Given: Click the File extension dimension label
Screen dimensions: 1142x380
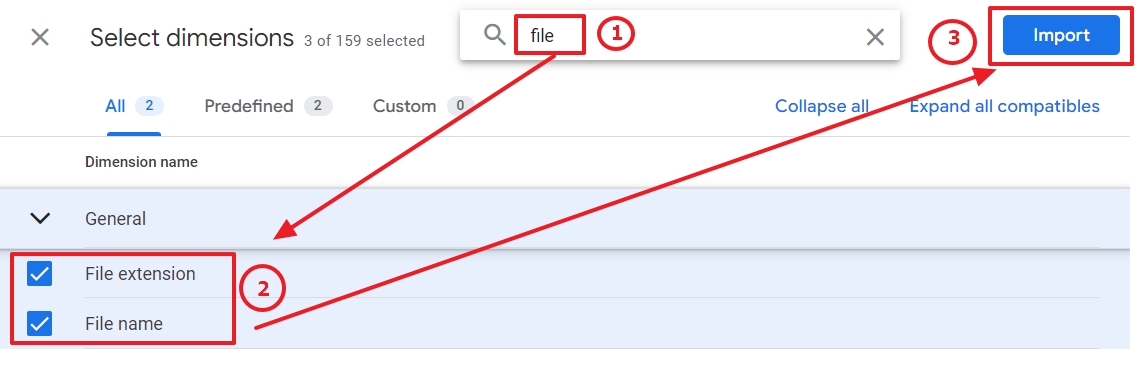Looking at the screenshot, I should 140,274.
